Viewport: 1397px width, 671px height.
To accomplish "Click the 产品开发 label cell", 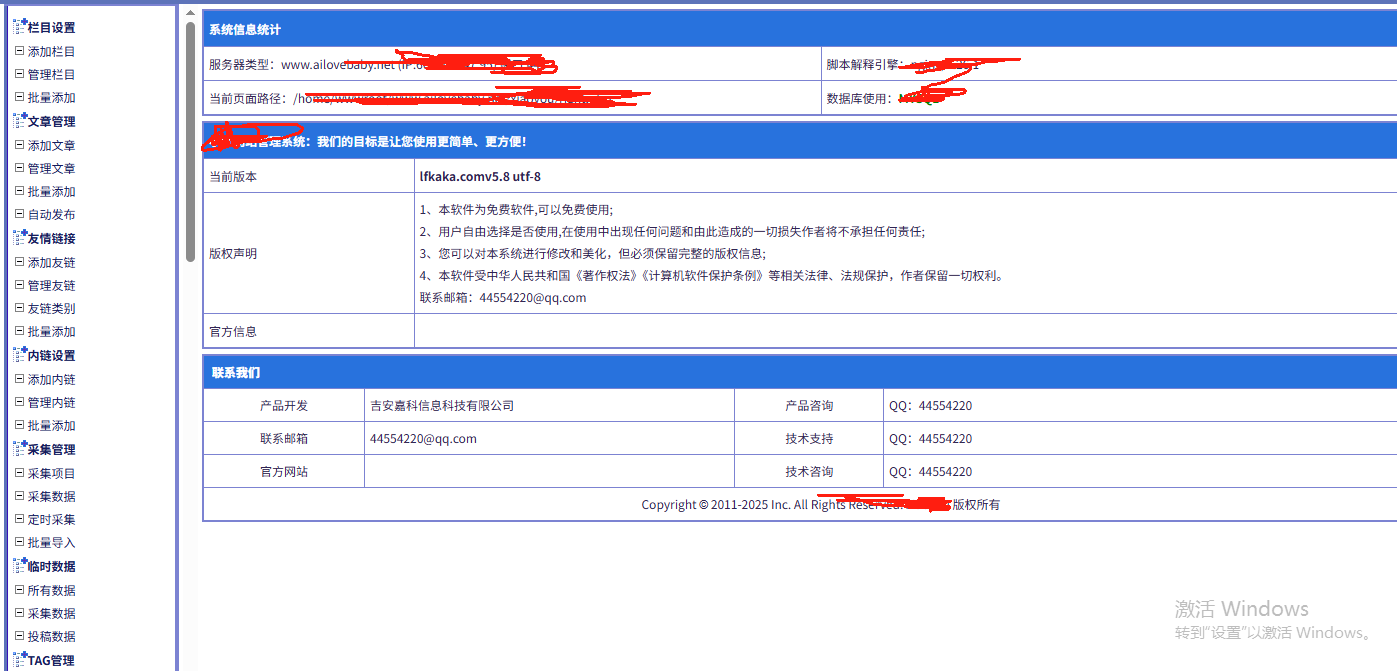I will click(284, 406).
